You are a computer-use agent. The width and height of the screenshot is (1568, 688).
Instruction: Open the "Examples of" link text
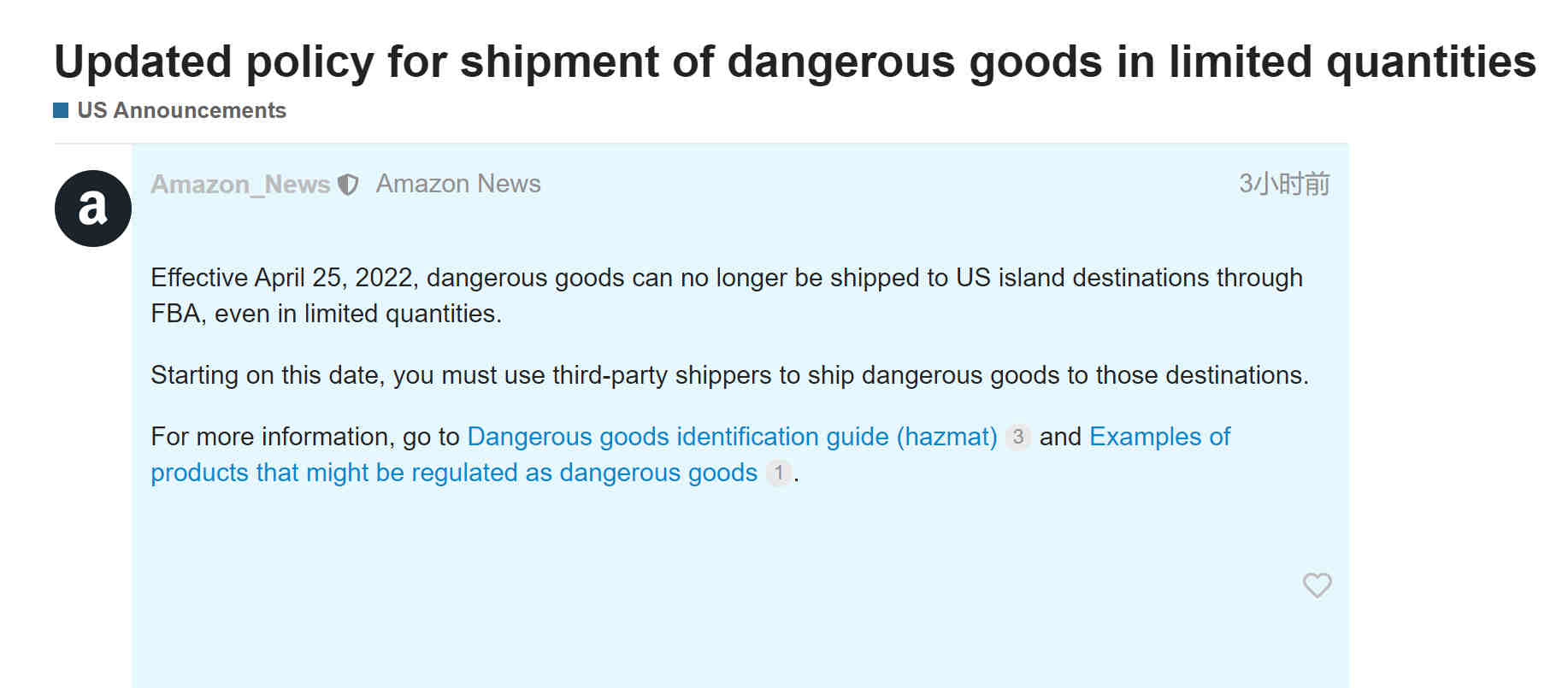click(1159, 437)
